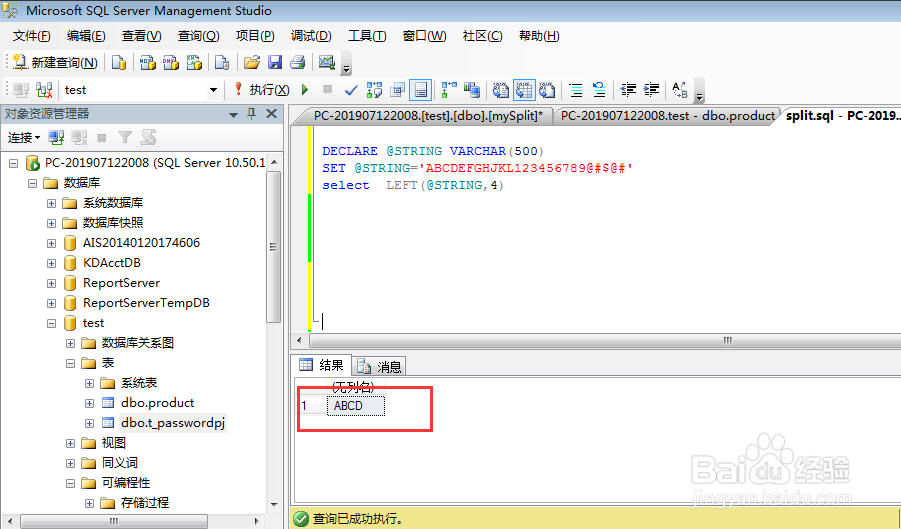
Task: Open the View (查看) menu
Action: 141,36
